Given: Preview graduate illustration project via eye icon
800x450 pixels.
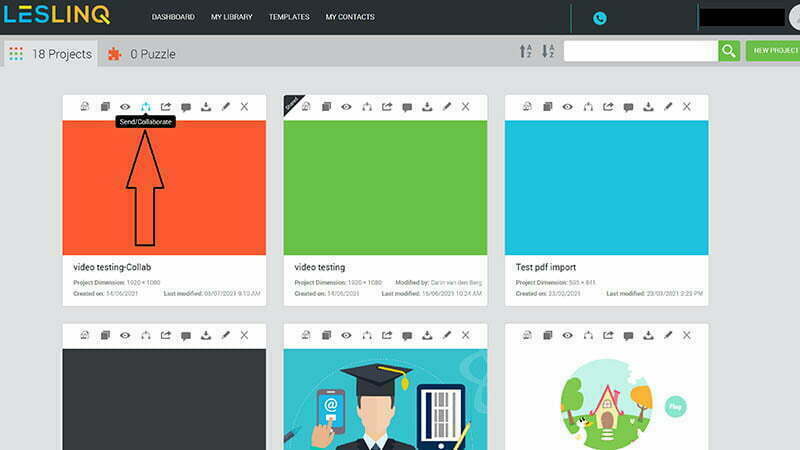Looking at the screenshot, I should point(346,335).
